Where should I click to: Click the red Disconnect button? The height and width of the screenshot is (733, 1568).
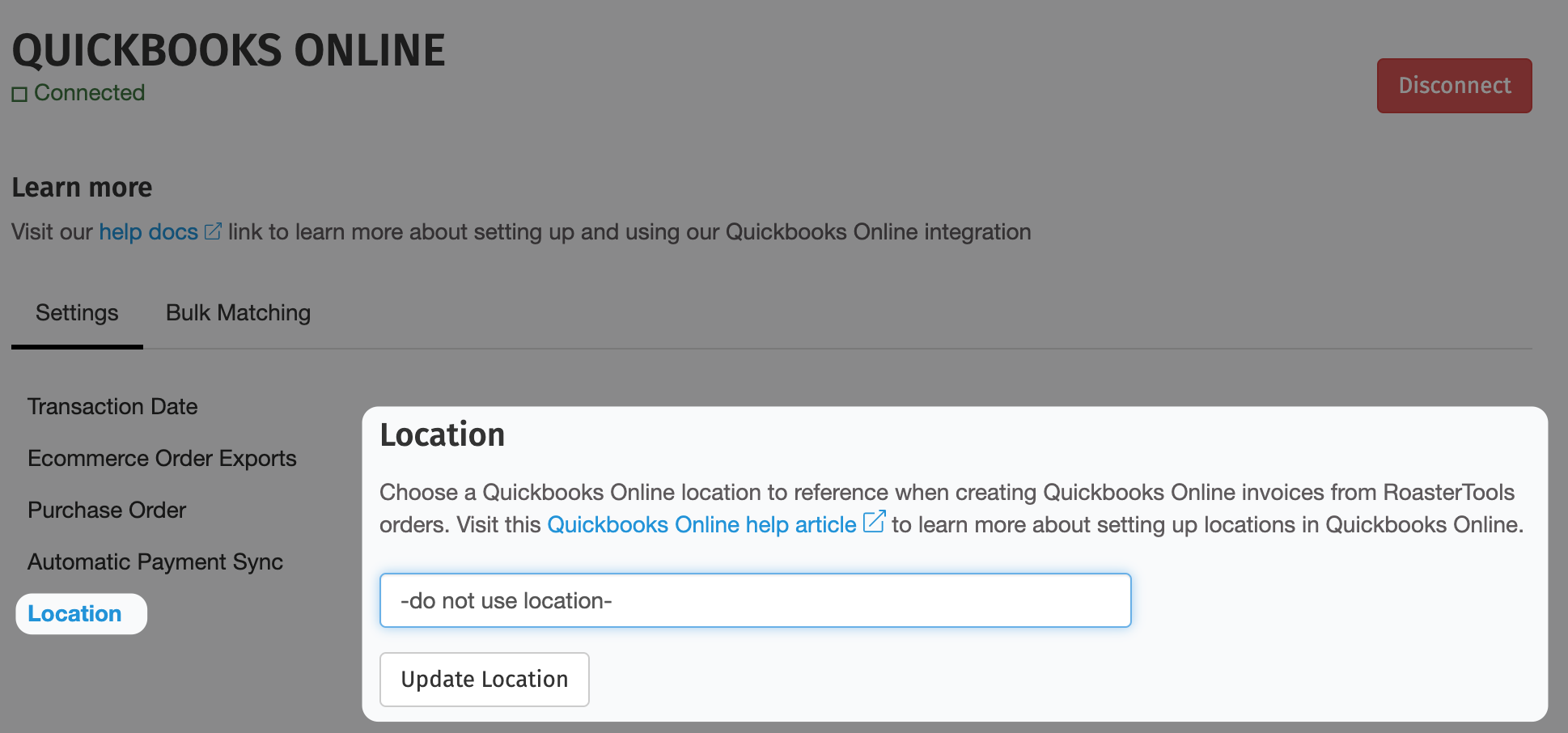(x=1454, y=86)
